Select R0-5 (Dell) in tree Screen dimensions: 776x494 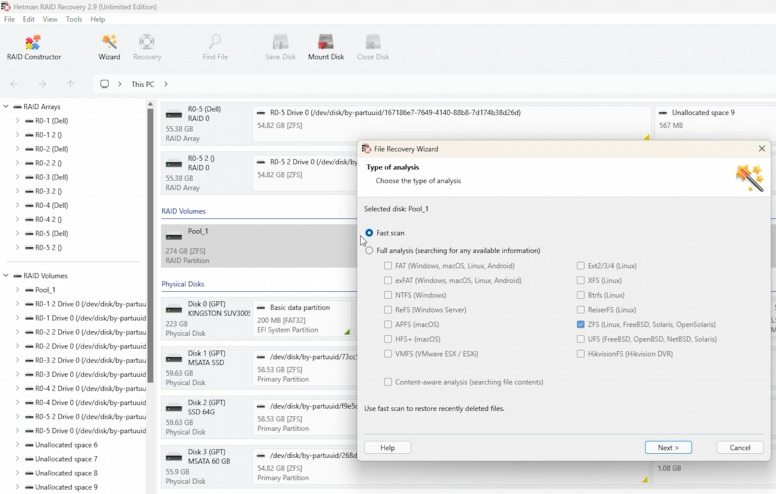[51, 234]
